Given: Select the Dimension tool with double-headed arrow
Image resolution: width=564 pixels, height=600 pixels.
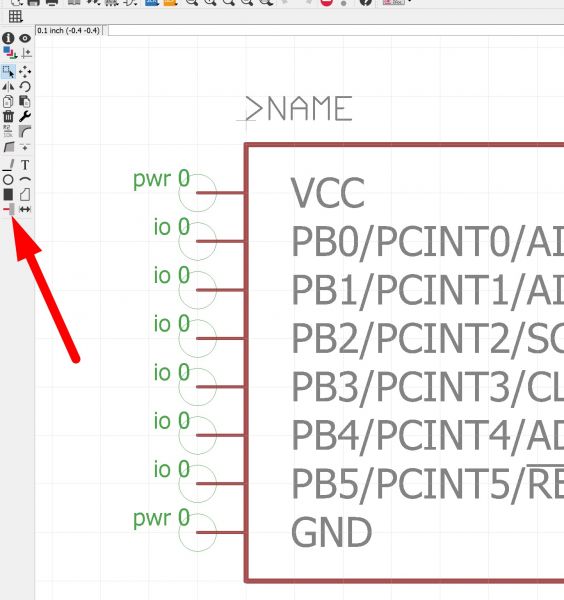Looking at the screenshot, I should click(x=25, y=209).
